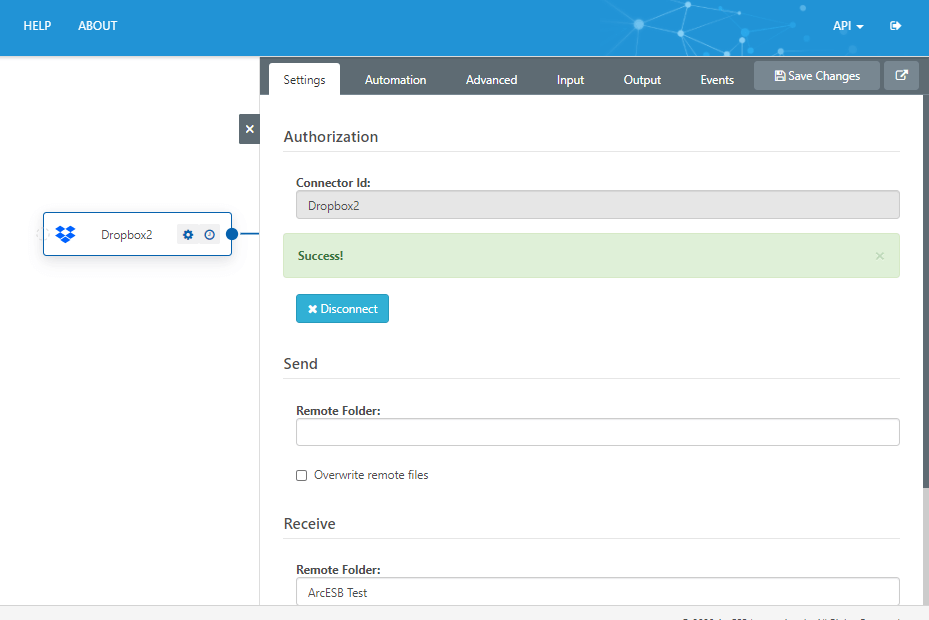Screen dimensions: 929x620
Task: Open the ABOUT menu
Action: click(x=98, y=25)
